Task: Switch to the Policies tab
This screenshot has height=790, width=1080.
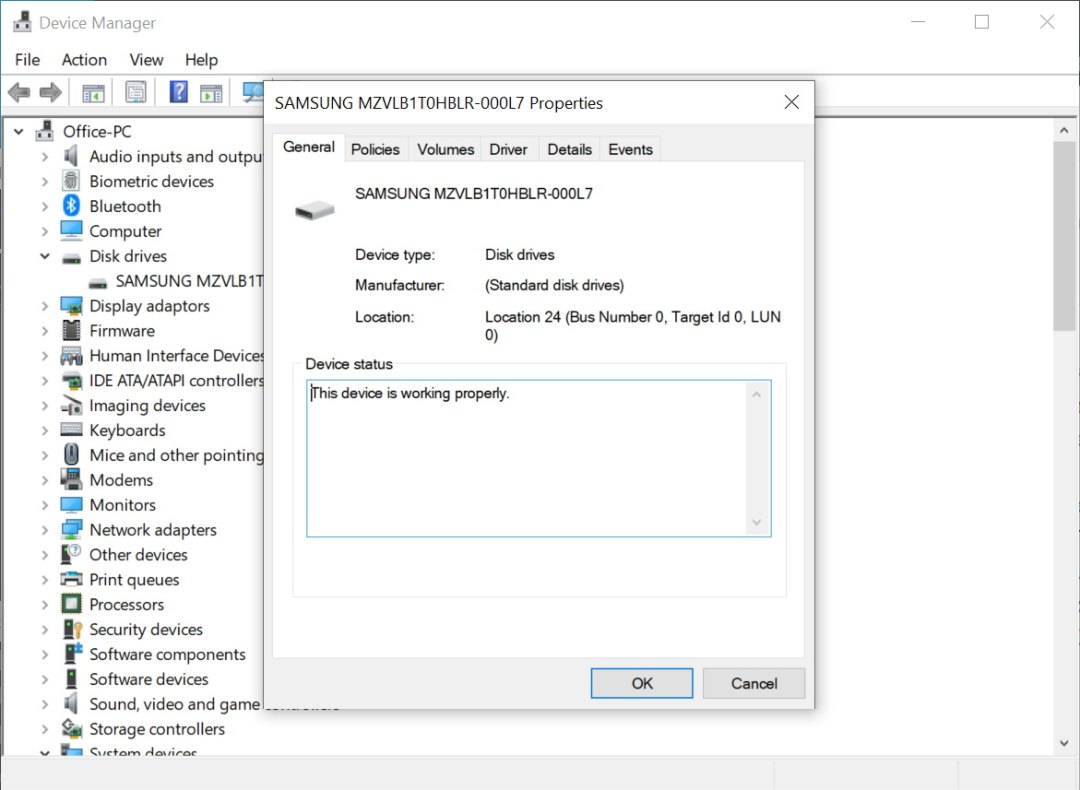Action: (x=375, y=149)
